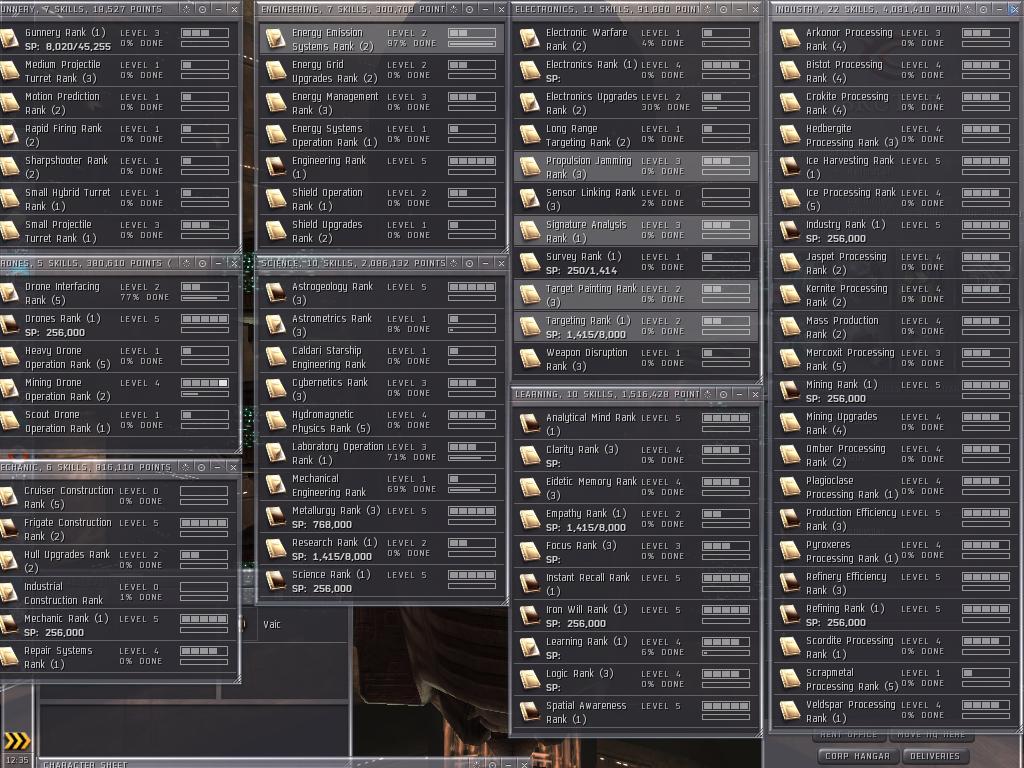Select the Production Efficiency Rank skill
Screen dimensions: 1024x768
click(x=896, y=519)
